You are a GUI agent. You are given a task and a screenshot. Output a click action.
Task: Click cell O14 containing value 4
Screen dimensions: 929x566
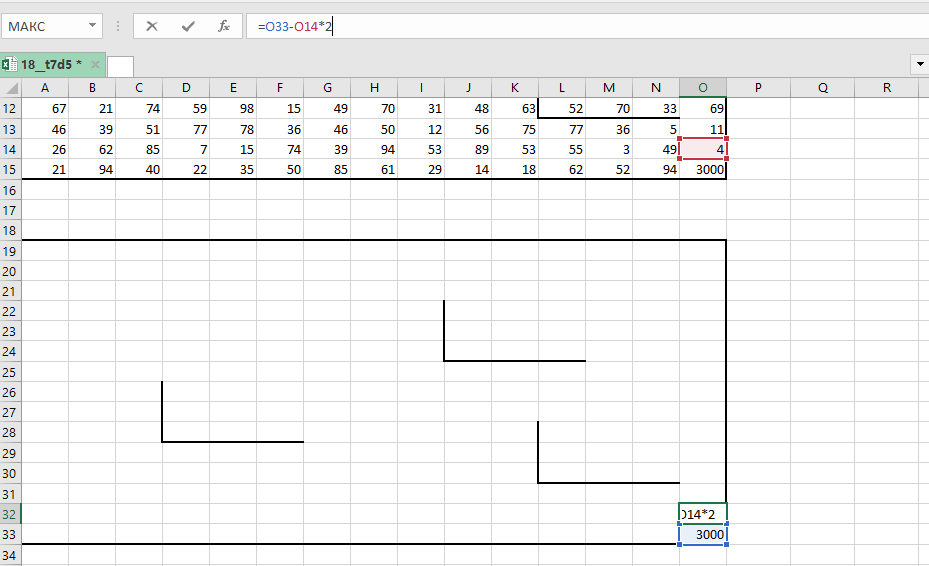(x=703, y=149)
